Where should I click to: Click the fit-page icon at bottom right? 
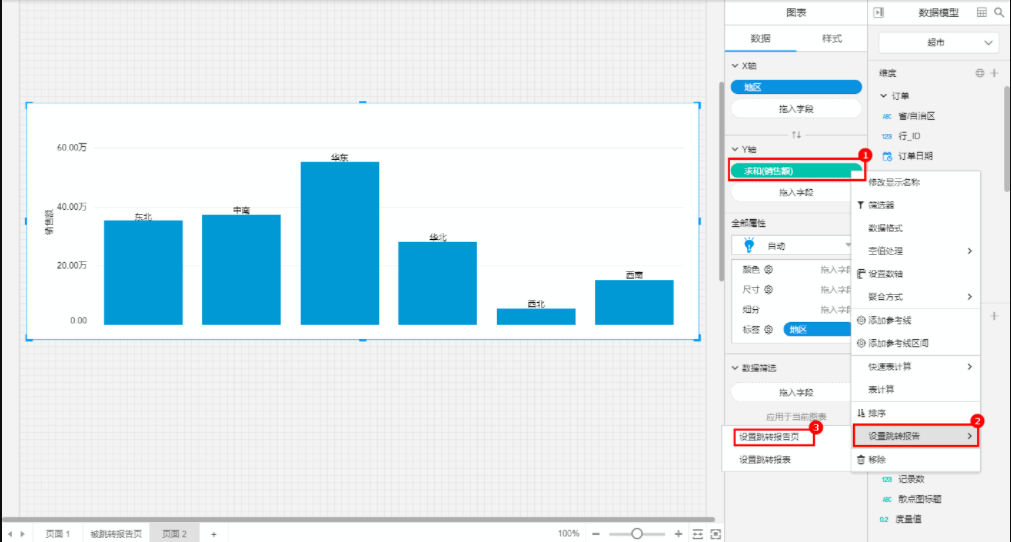click(x=716, y=534)
